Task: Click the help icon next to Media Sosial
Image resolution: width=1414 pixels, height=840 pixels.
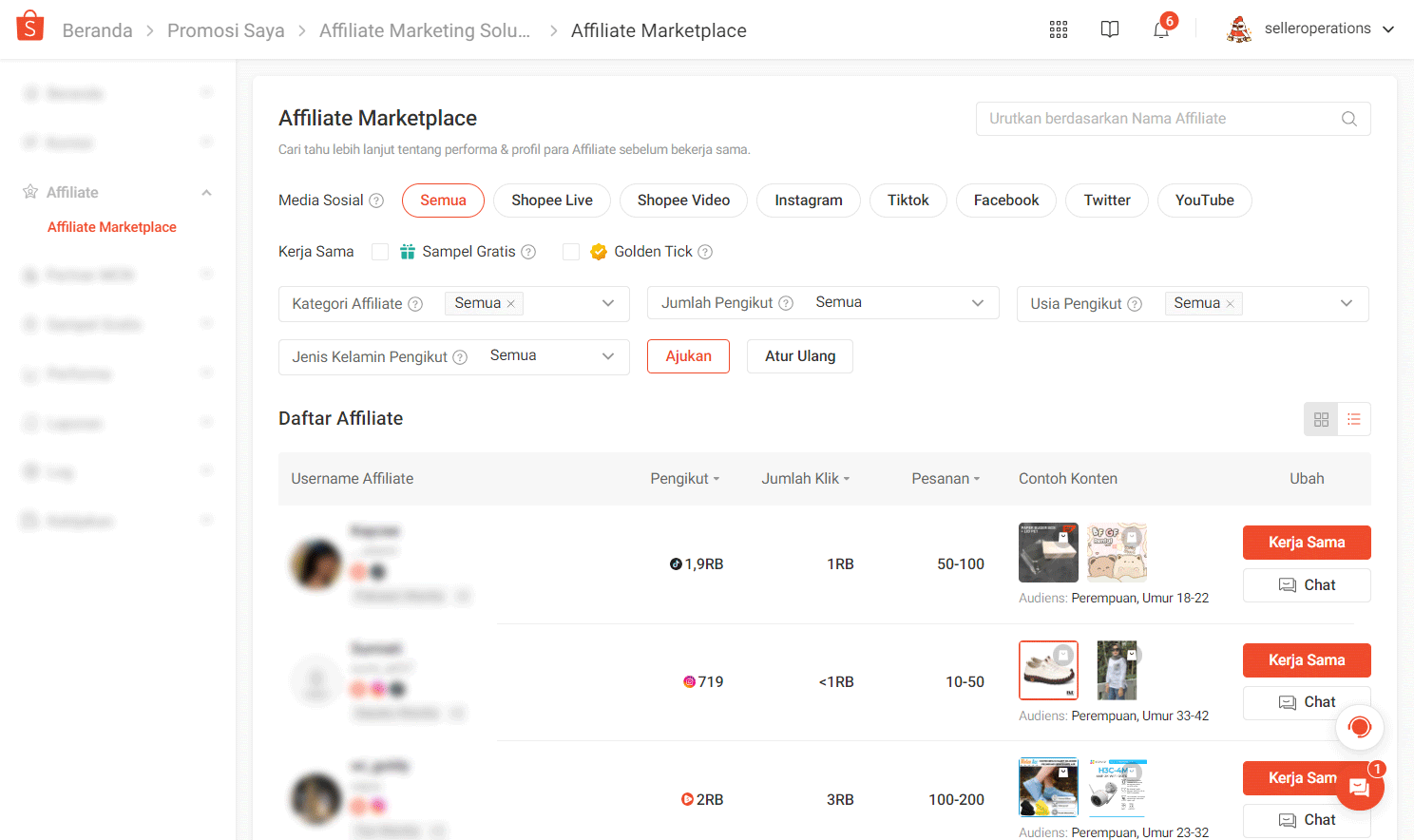Action: coord(376,200)
